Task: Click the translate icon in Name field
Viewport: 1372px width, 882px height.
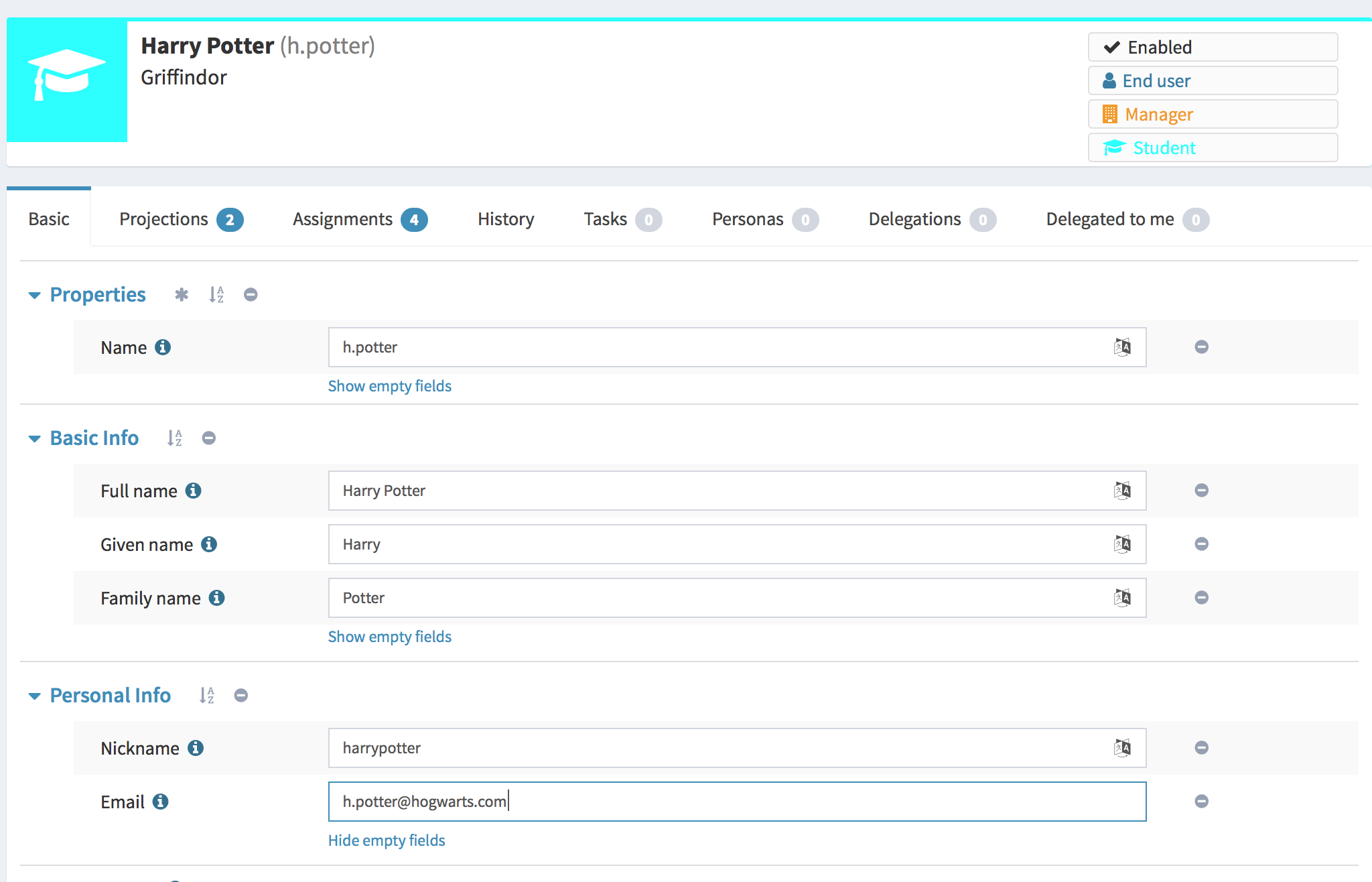Action: tap(1123, 347)
